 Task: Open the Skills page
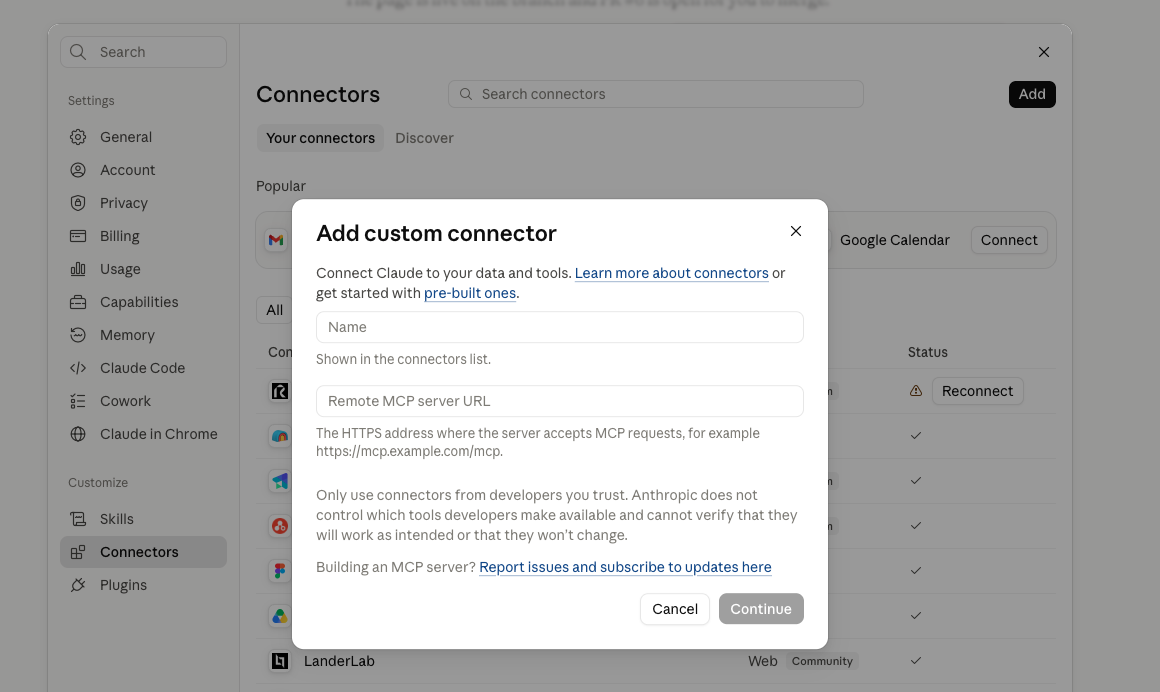(x=144, y=519)
